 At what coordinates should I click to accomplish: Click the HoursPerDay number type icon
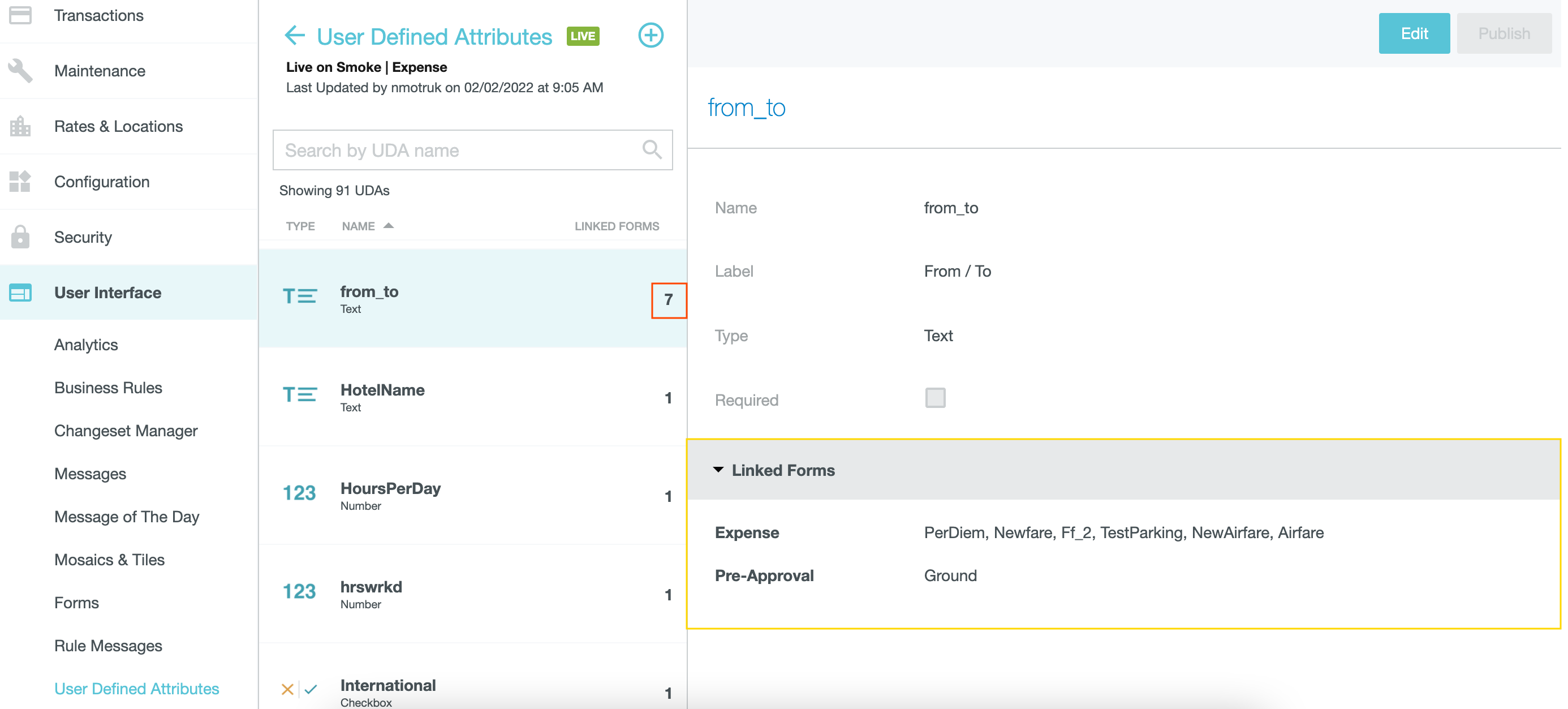(299, 493)
